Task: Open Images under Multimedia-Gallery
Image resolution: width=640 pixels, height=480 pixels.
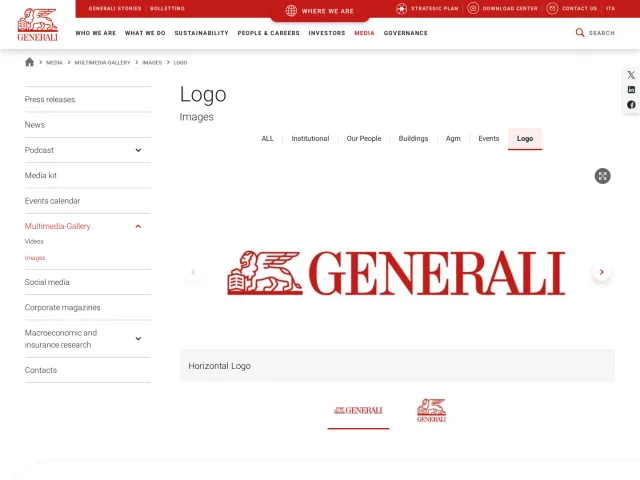Action: pyautogui.click(x=35, y=258)
